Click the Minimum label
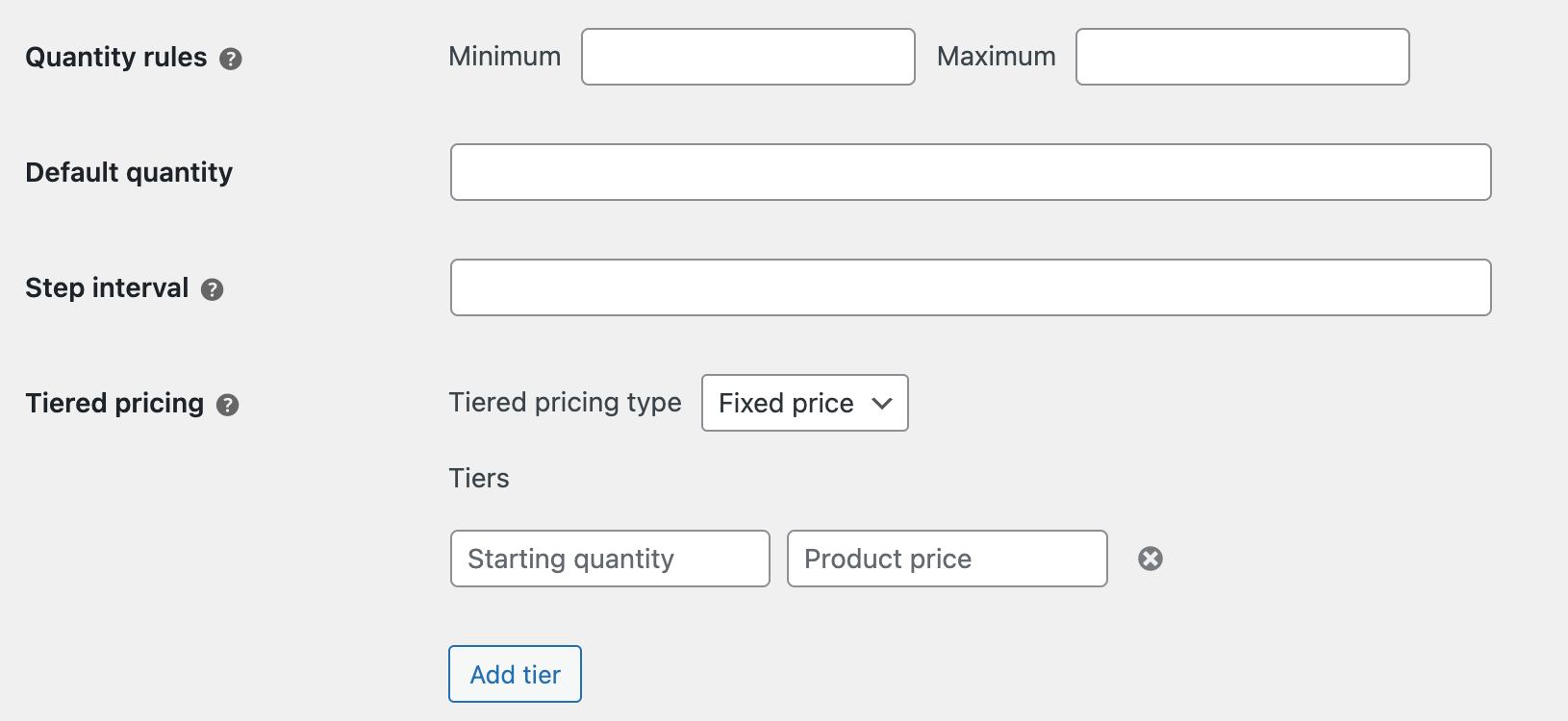This screenshot has height=721, width=1568. [x=505, y=57]
